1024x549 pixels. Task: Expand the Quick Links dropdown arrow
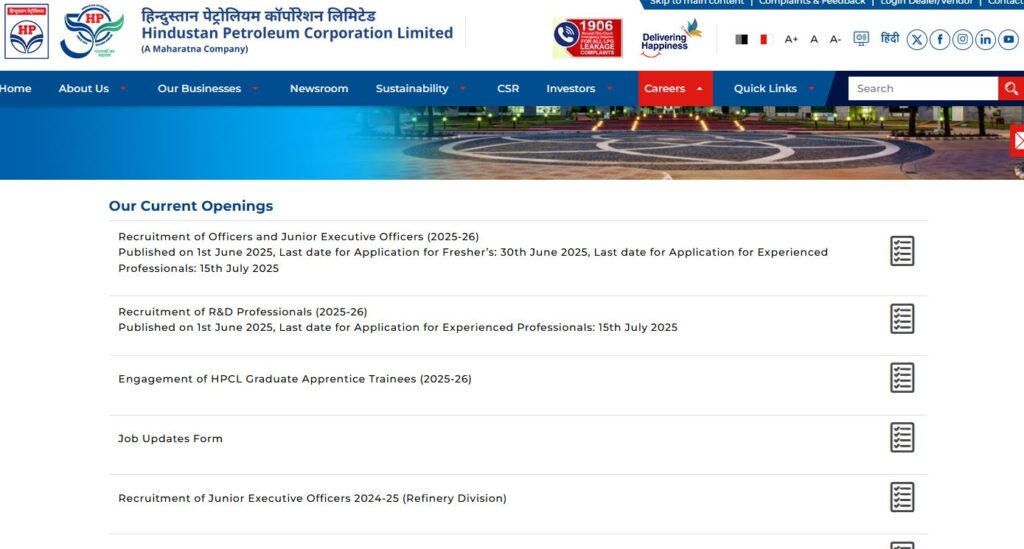click(811, 88)
